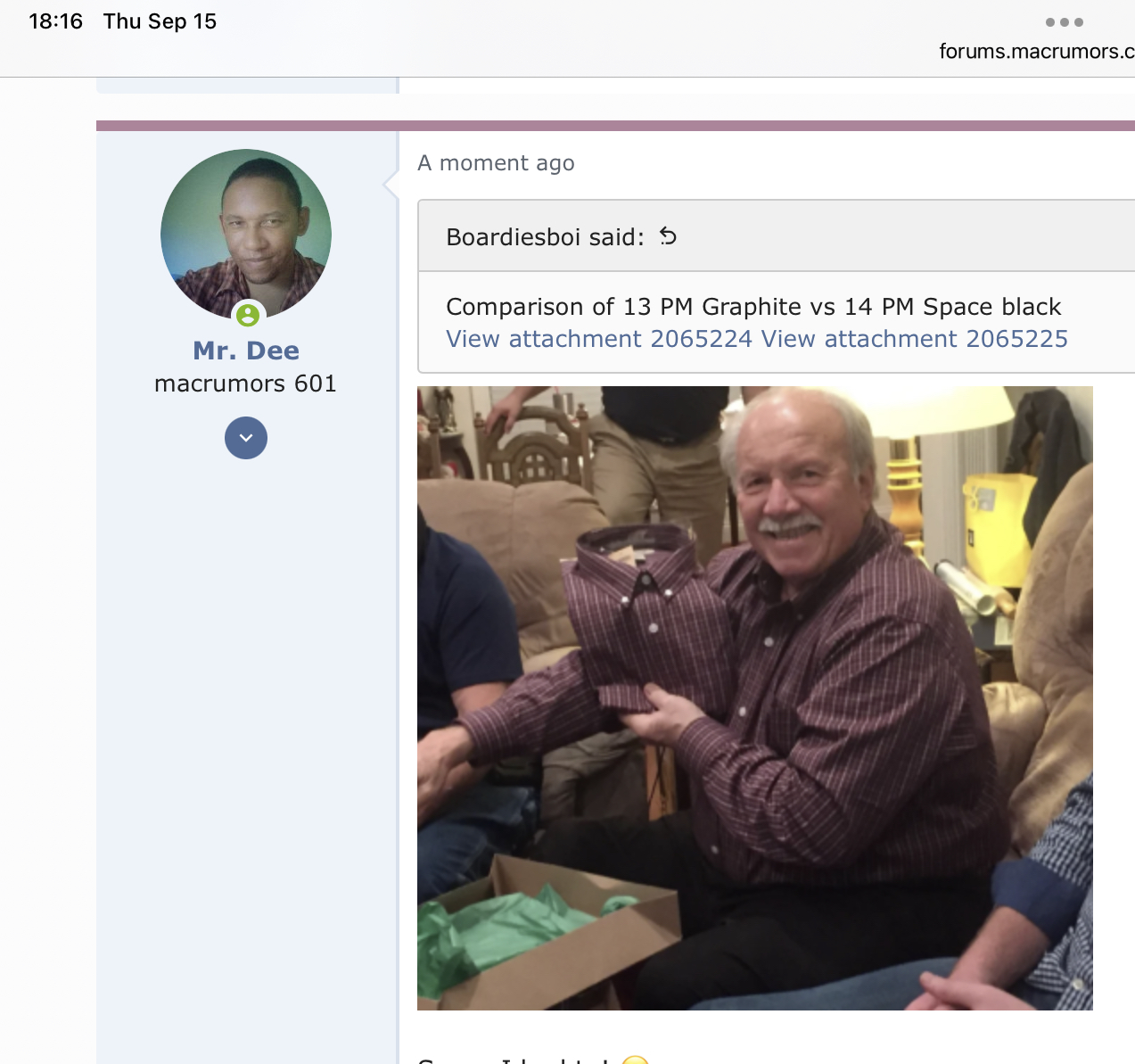Tap the three-dot multitasking menu
The width and height of the screenshot is (1135, 1064).
[x=1065, y=22]
